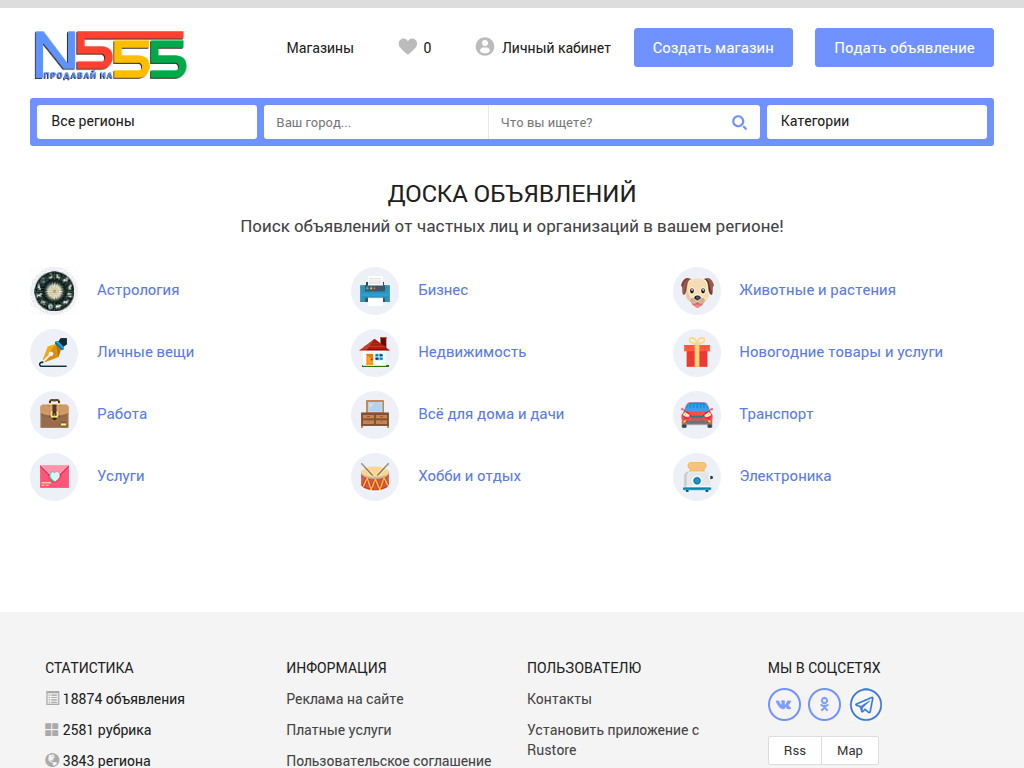The width and height of the screenshot is (1024, 768).
Task: Click the favorites heart icon
Action: 407,47
